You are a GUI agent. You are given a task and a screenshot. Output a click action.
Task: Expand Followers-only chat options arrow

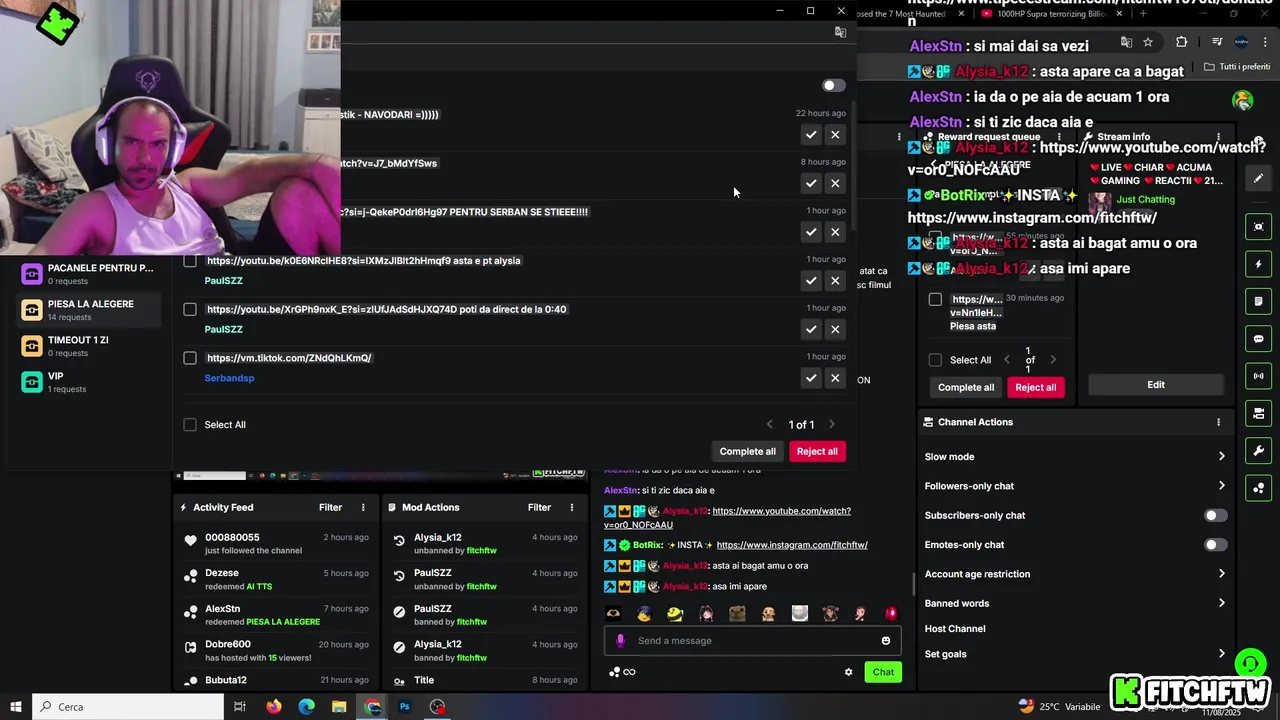tap(1221, 486)
